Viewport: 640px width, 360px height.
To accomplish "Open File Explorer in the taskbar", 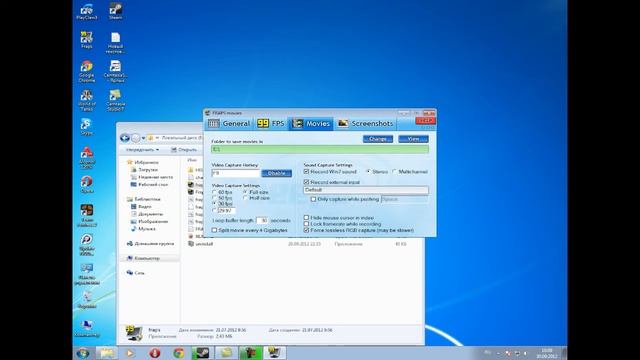I will click(107, 353).
